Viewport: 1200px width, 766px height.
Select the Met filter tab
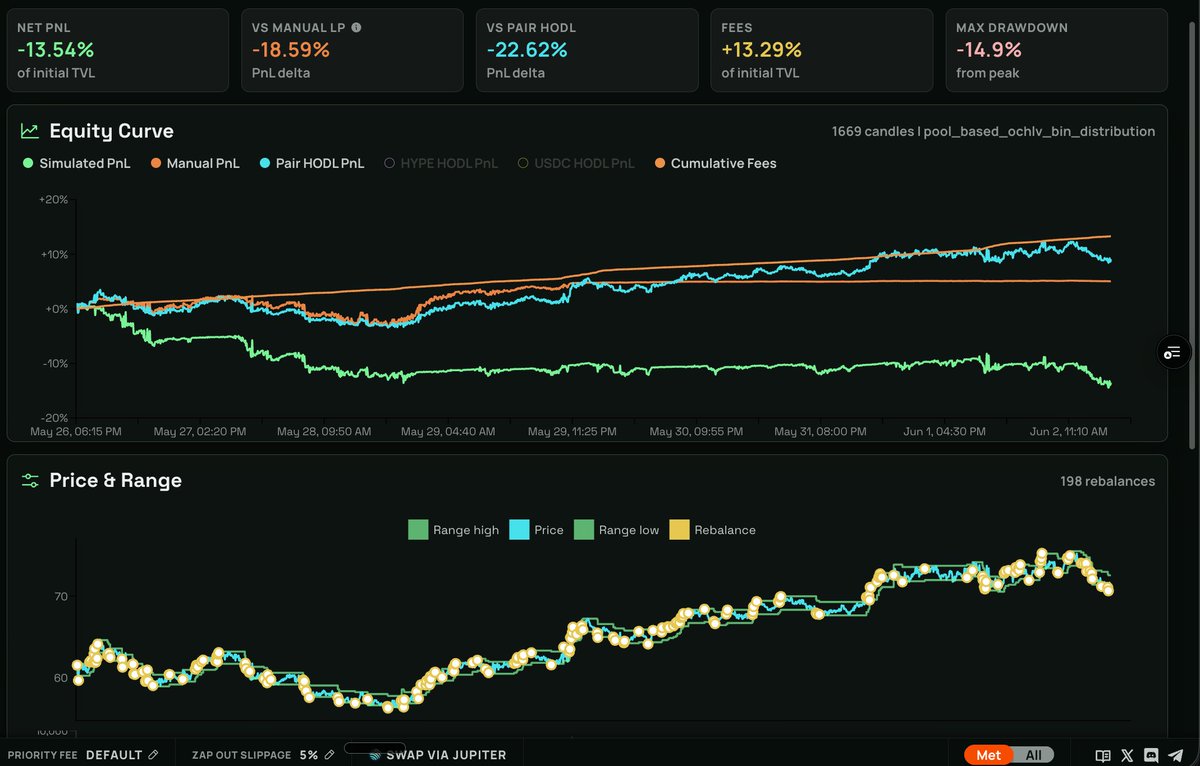pos(988,755)
